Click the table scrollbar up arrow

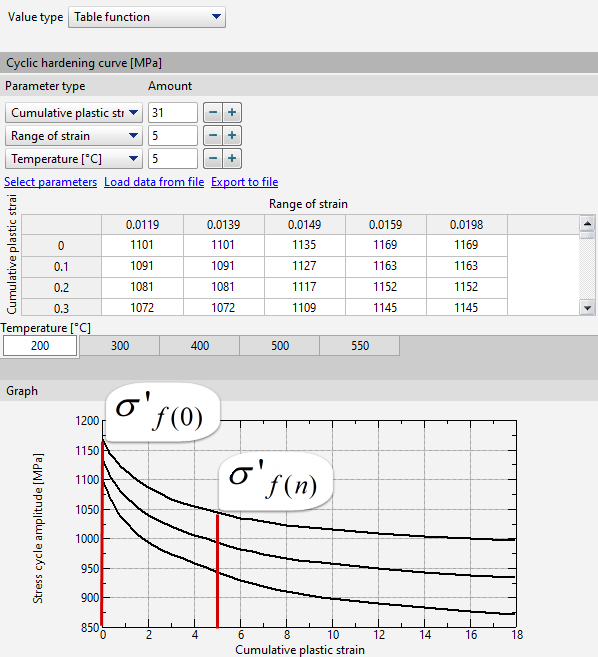pos(587,224)
